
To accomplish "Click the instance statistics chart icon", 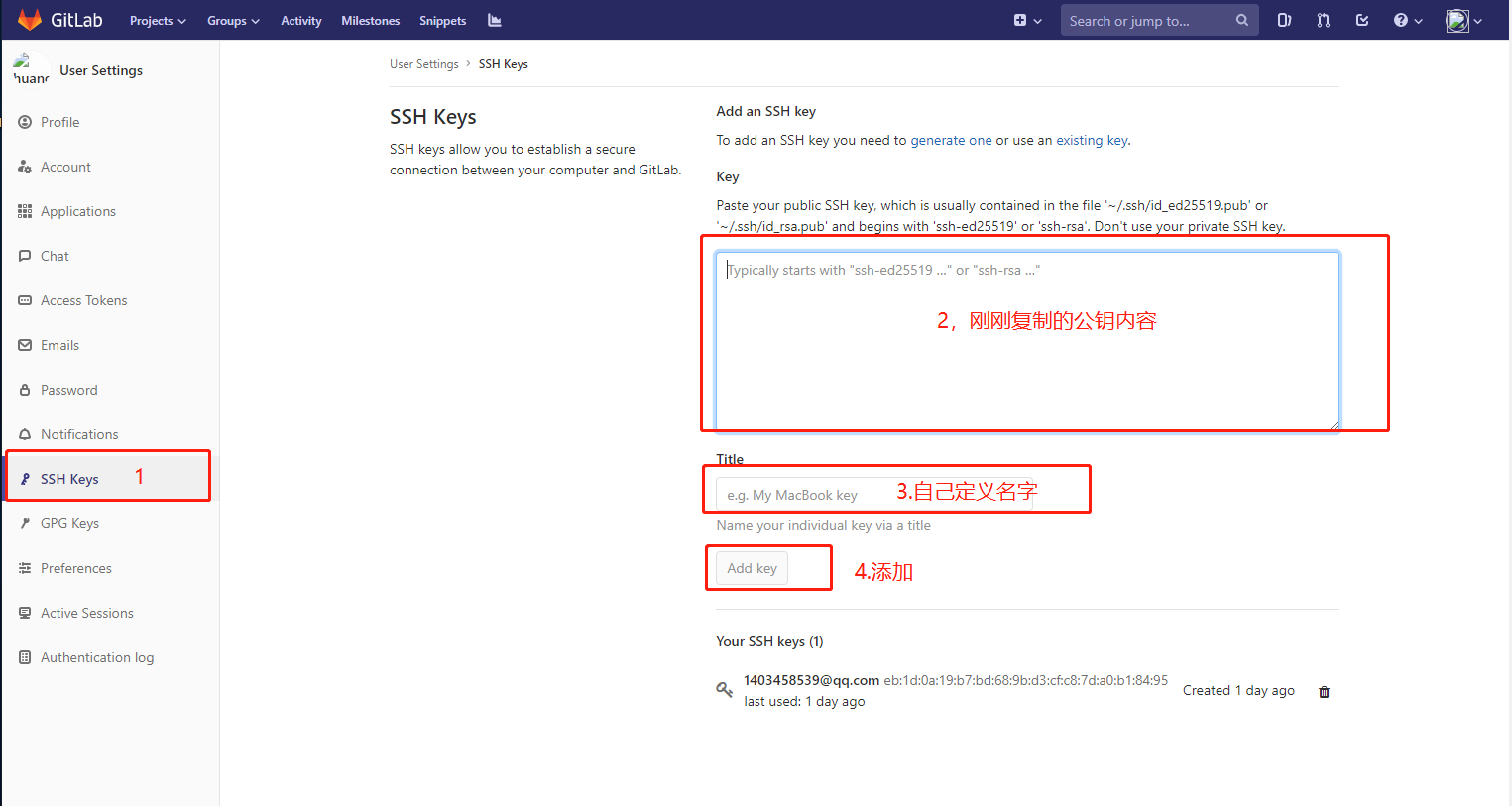I will point(495,20).
